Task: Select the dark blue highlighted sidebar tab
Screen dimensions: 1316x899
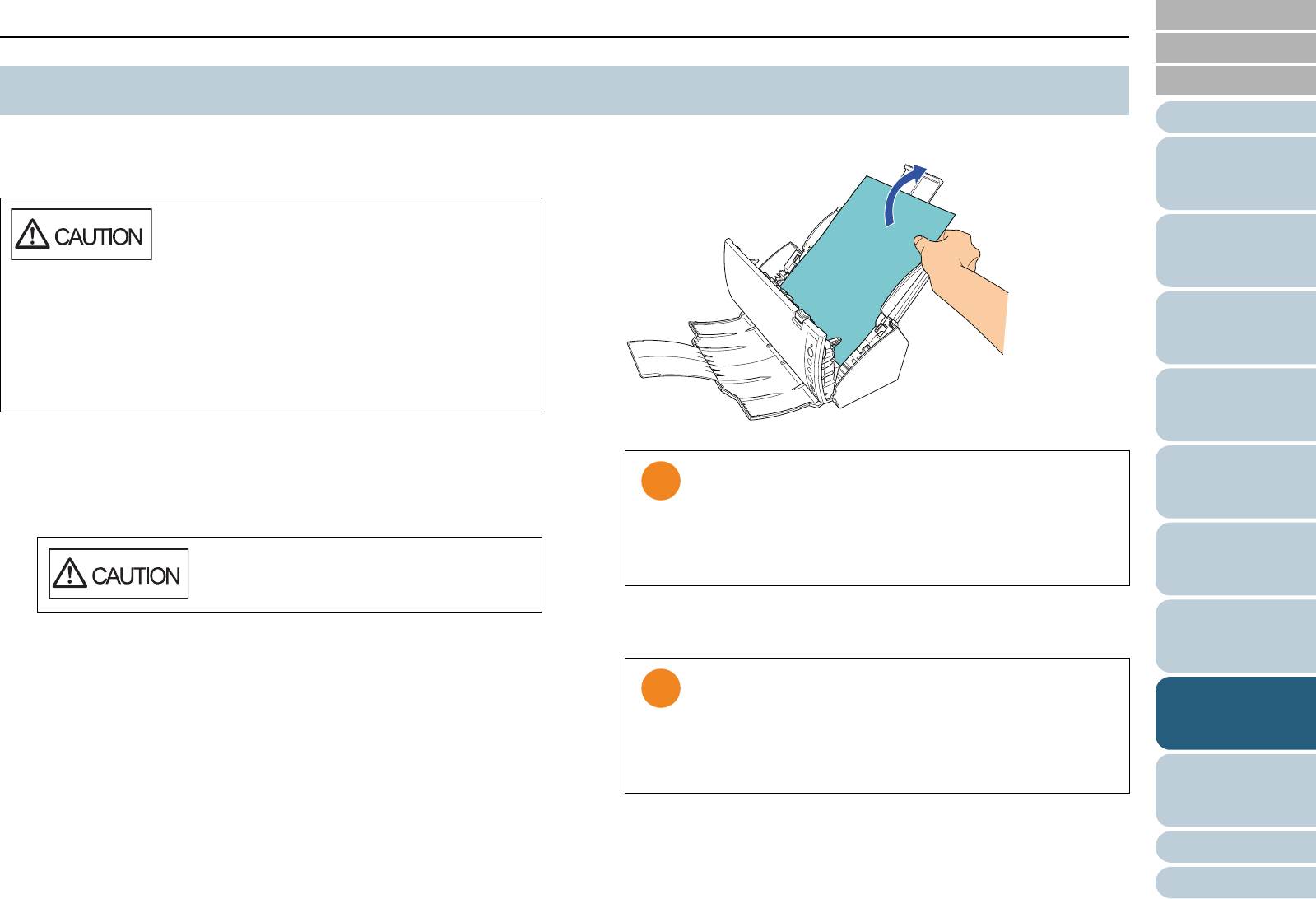Action: pyautogui.click(x=1235, y=713)
